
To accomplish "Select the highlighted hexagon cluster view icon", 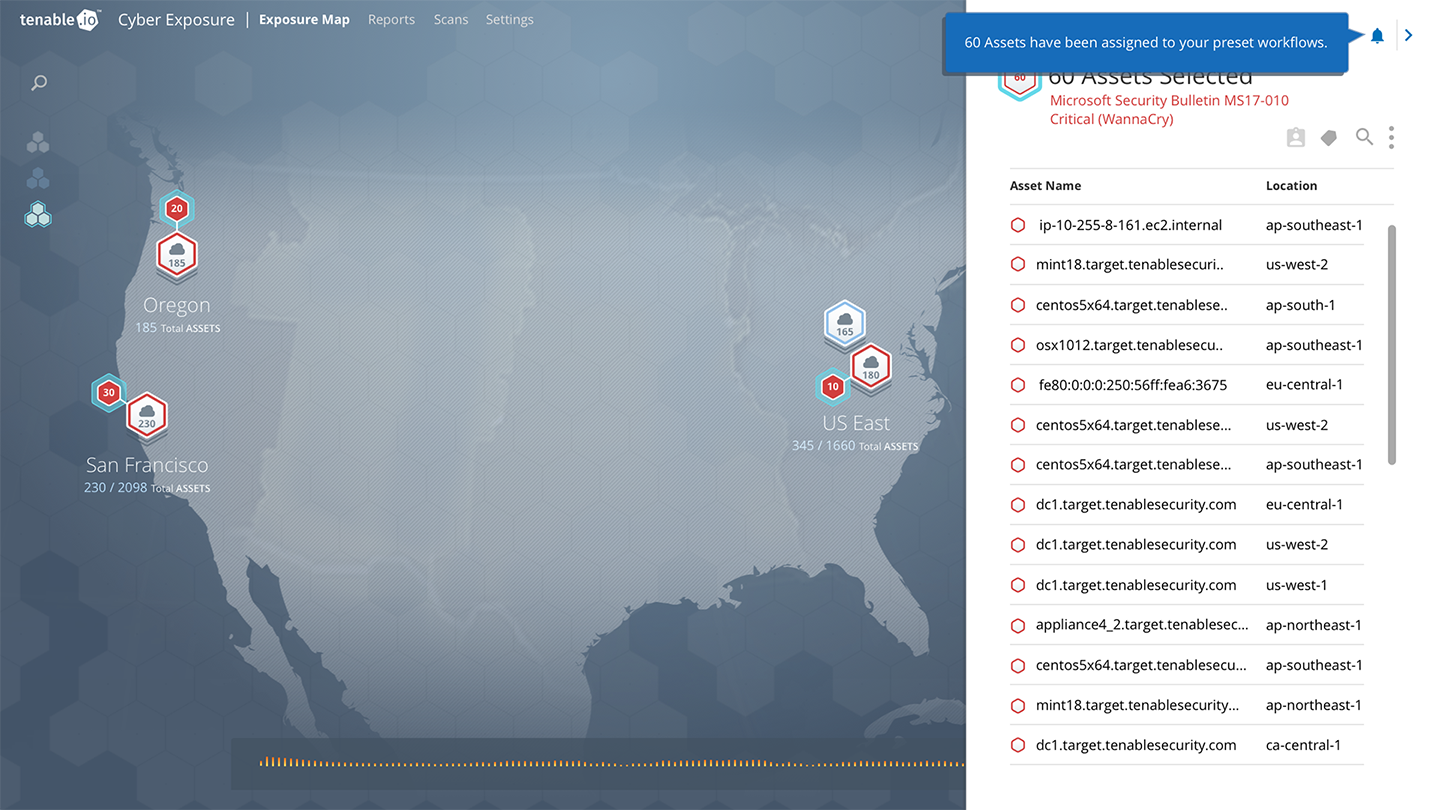I will coord(38,214).
